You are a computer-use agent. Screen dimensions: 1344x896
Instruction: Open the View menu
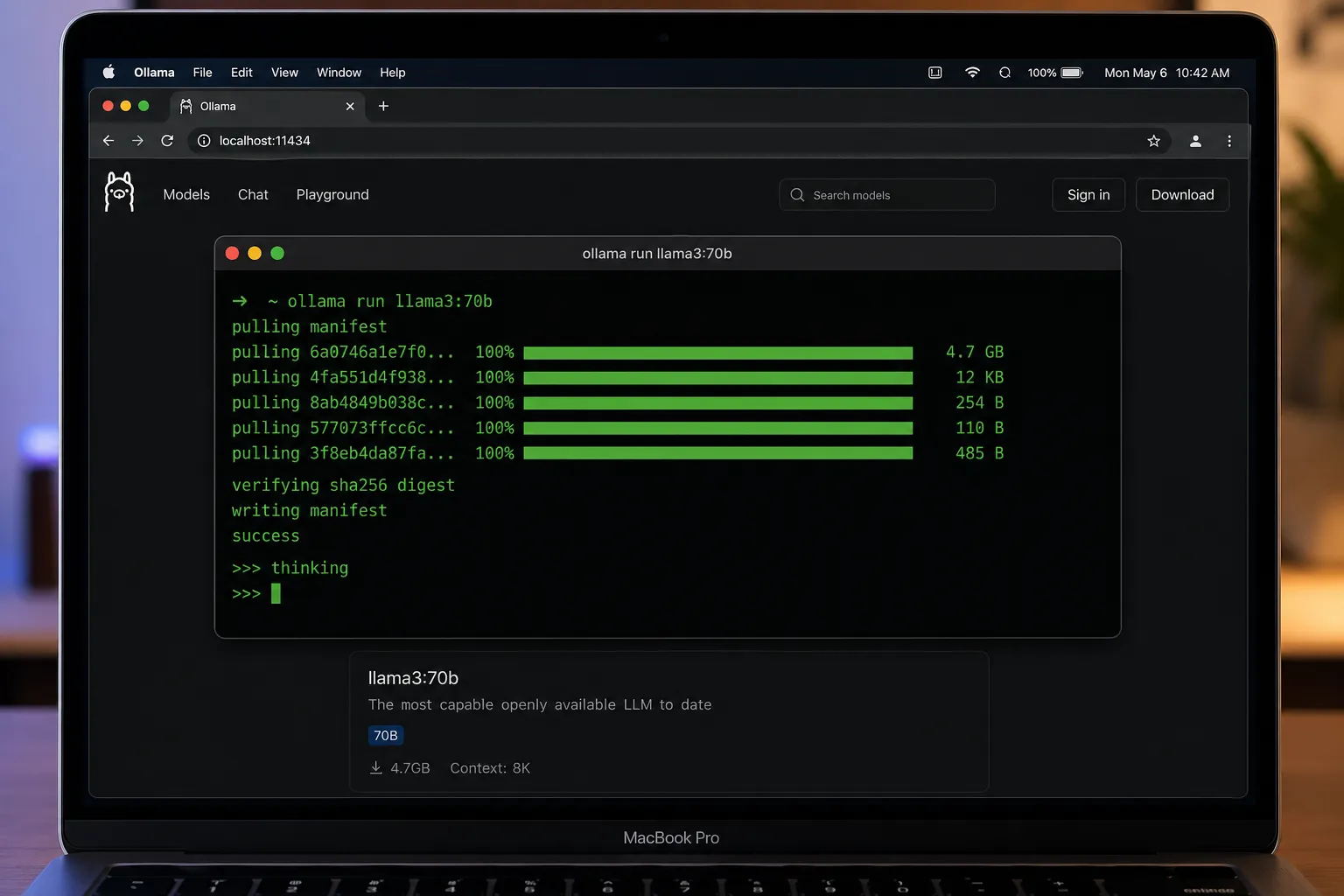click(x=284, y=73)
